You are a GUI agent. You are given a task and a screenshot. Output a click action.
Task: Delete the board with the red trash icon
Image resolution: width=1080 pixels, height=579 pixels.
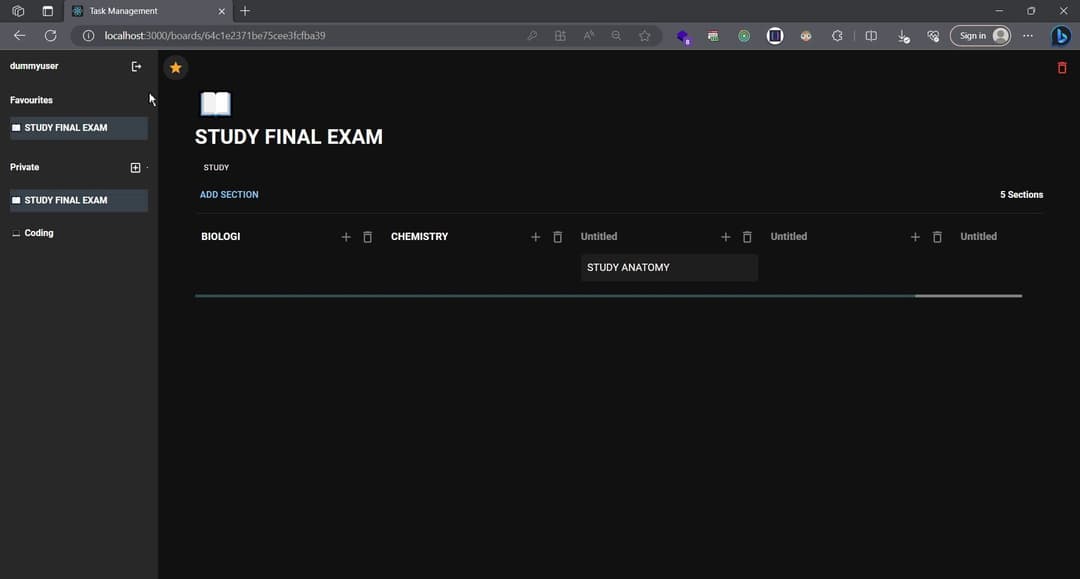pos(1062,67)
